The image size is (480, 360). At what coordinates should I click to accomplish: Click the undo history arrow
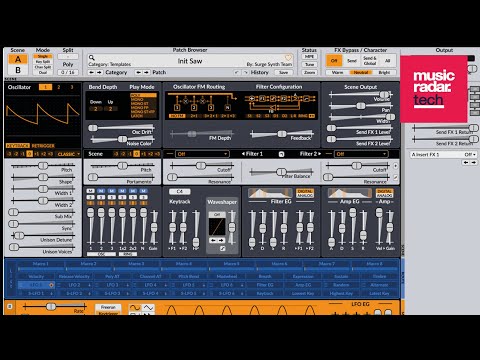tap(237, 72)
